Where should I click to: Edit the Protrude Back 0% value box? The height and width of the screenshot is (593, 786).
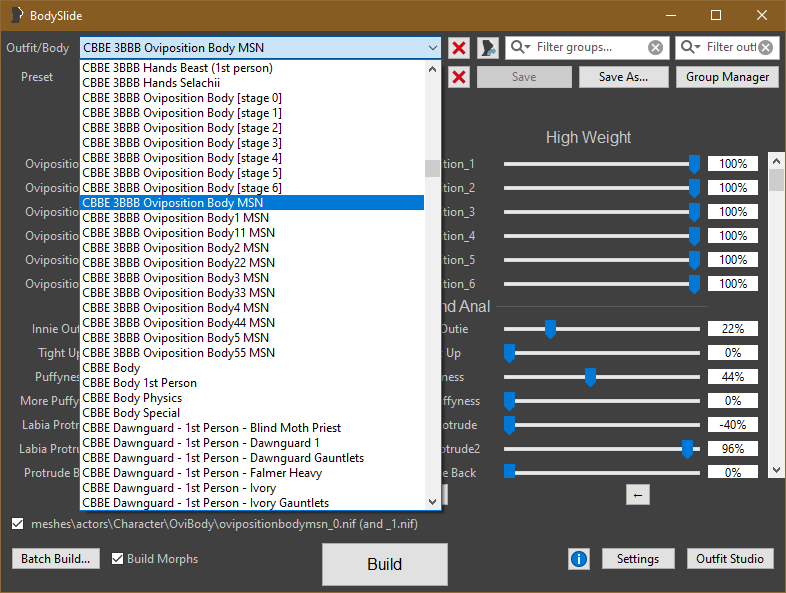coord(732,472)
